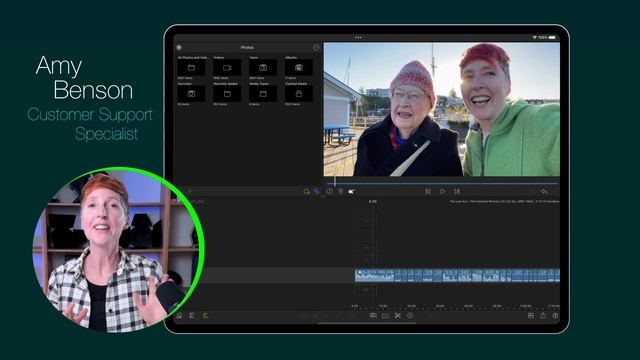The image size is (640, 360).
Task: Click the timecode readout at the playhead
Action: click(373, 202)
